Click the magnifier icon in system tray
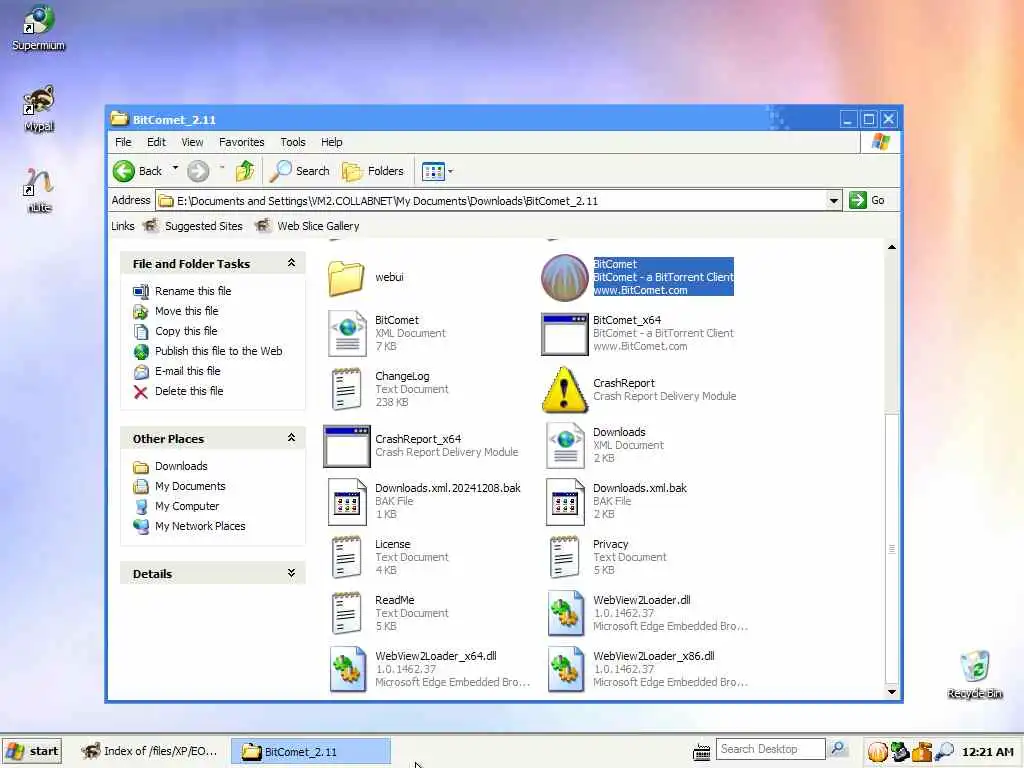 coord(944,752)
